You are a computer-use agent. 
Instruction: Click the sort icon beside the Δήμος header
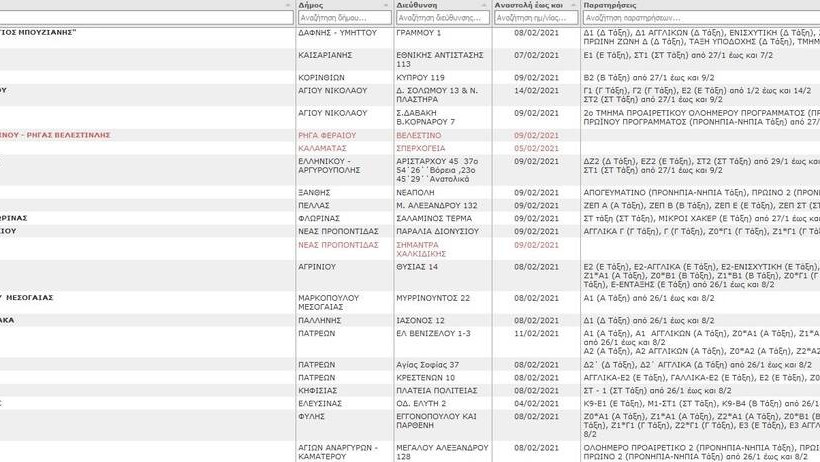pyautogui.click(x=386, y=5)
